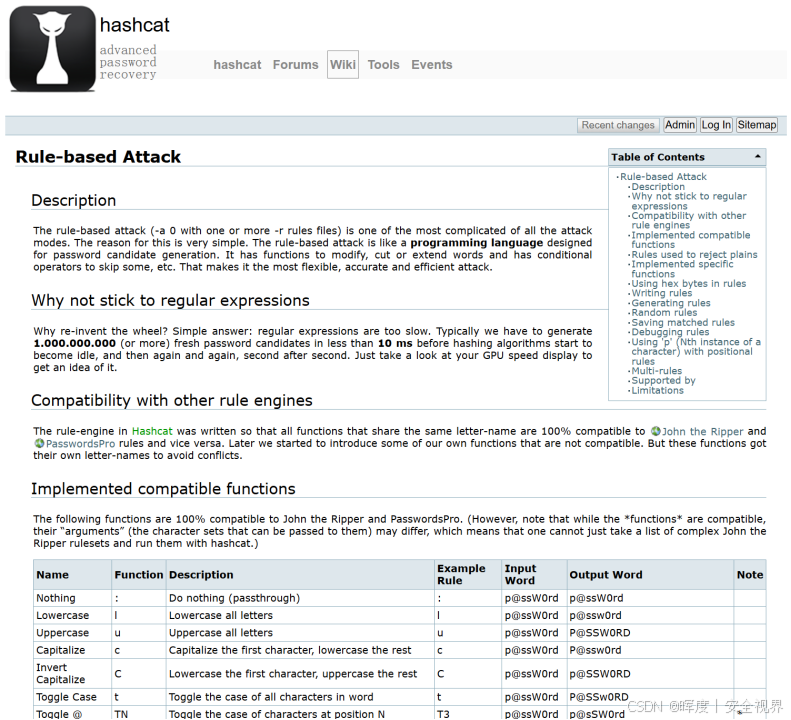Screen dimensions: 791x720
Task: Click the Recent changes button
Action: click(618, 125)
